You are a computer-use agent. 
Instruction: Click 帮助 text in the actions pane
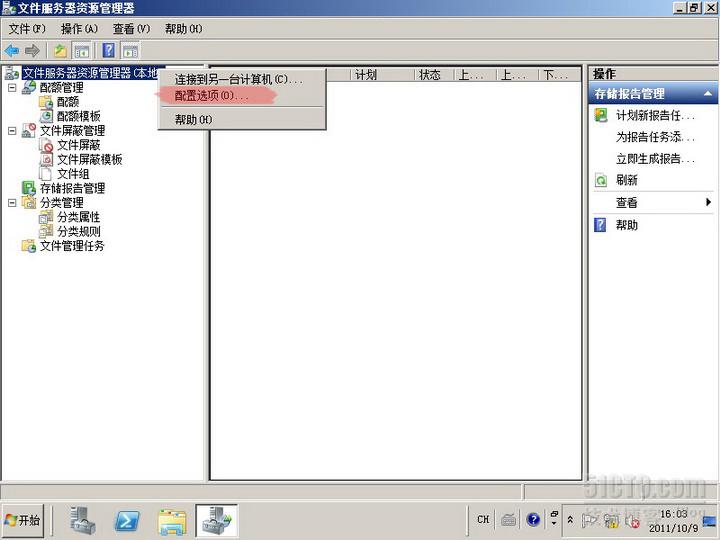(627, 225)
